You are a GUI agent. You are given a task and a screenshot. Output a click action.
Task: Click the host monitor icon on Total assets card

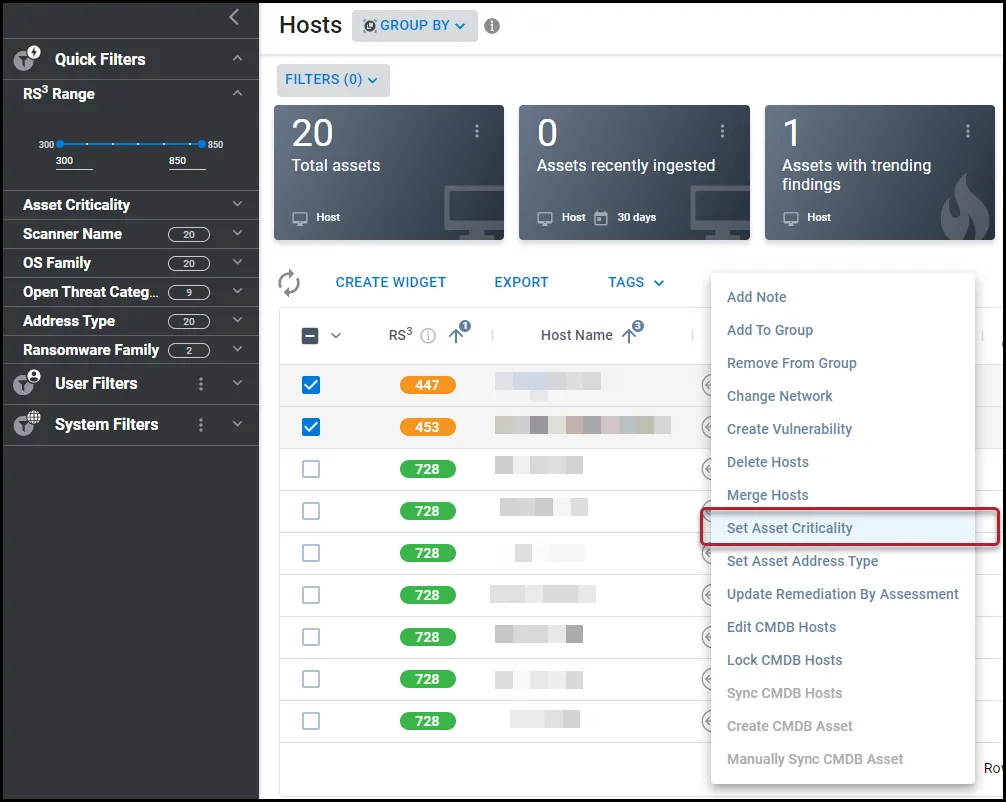pos(300,218)
